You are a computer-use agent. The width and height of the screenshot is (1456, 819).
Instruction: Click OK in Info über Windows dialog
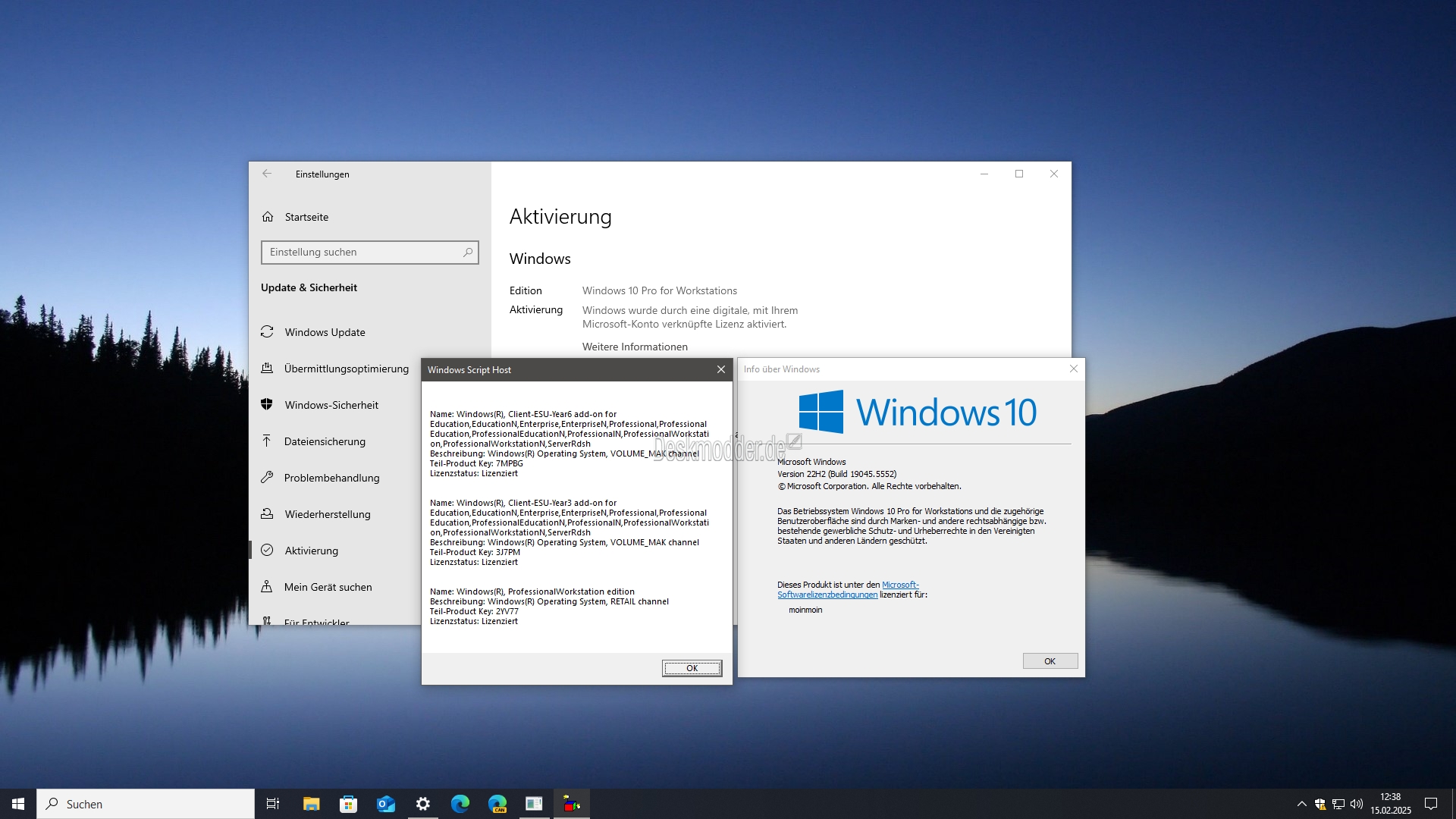(1050, 661)
